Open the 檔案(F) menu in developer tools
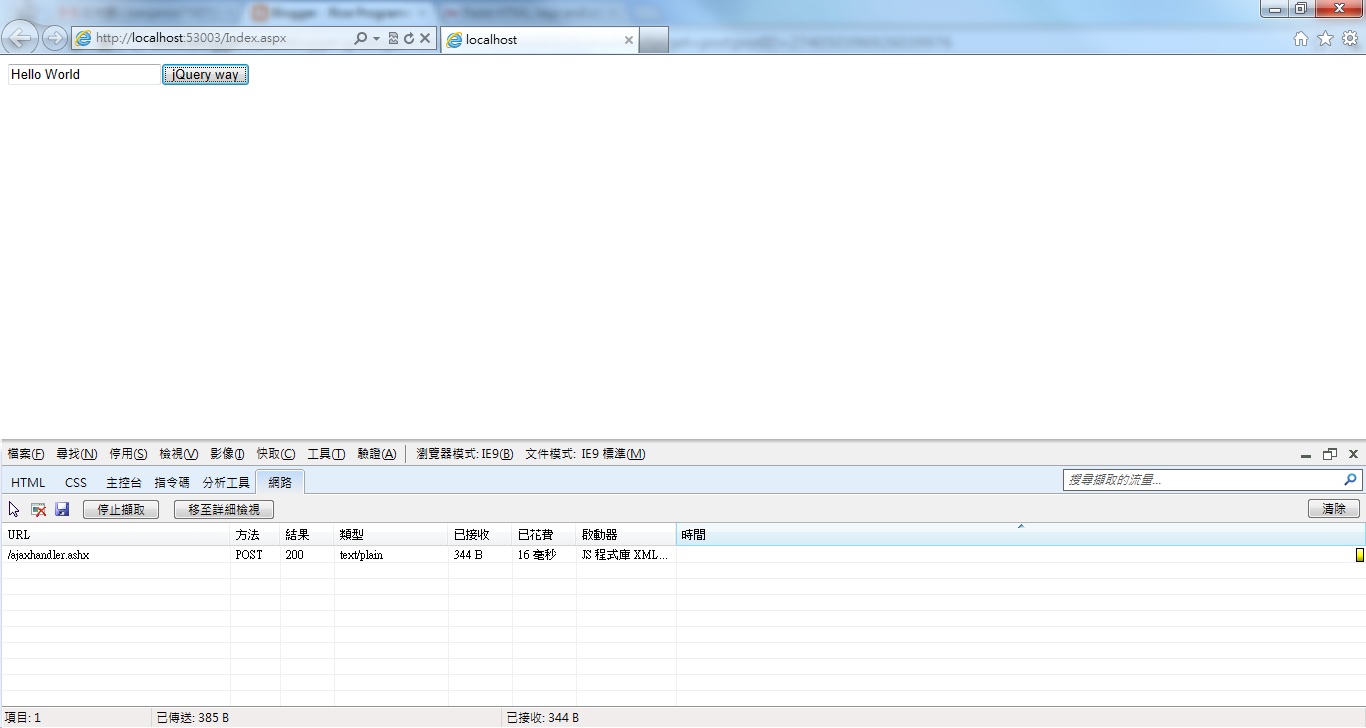1366x728 pixels. 26,454
